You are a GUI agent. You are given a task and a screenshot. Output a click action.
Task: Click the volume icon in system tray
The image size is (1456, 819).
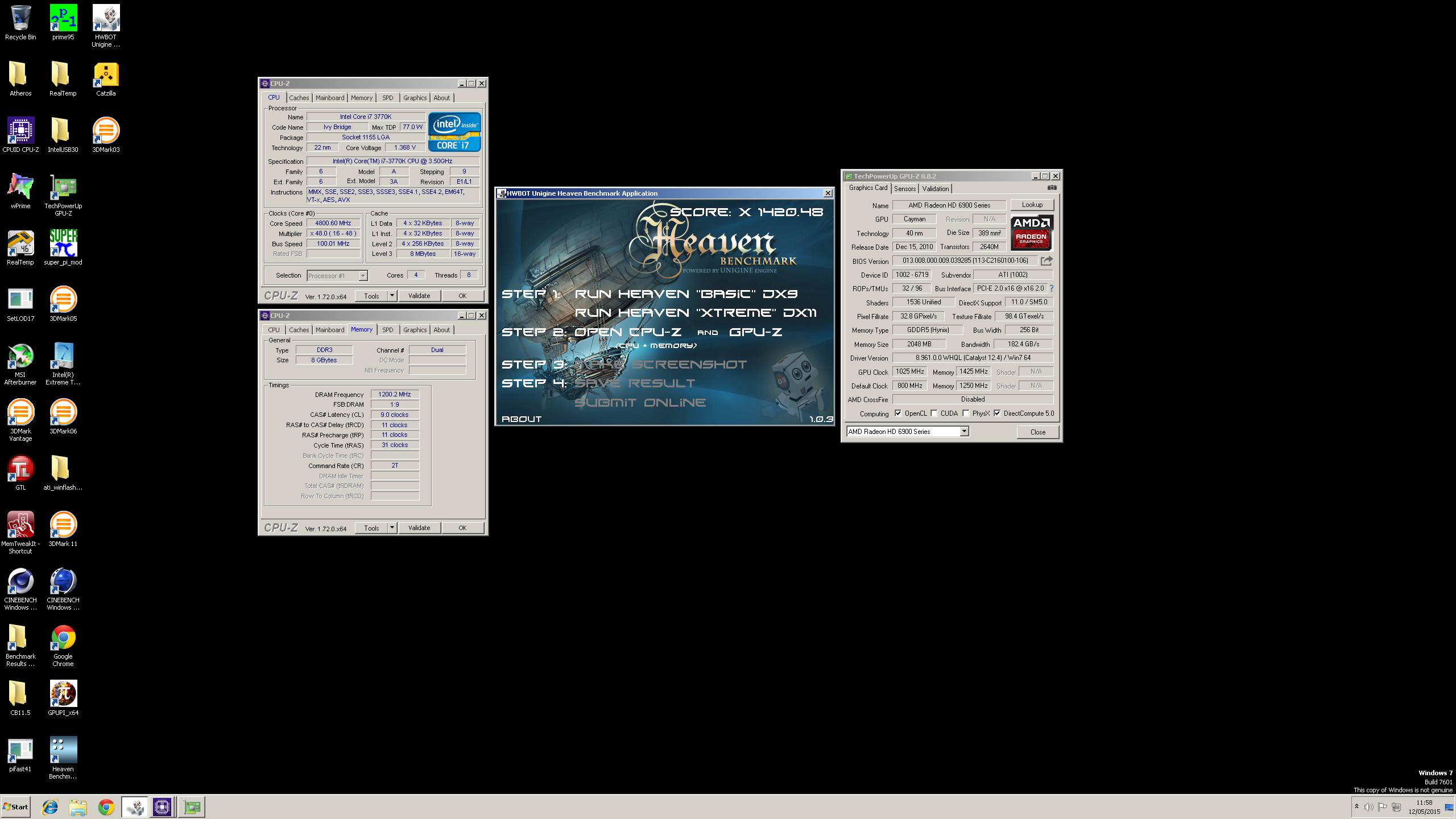click(1369, 806)
